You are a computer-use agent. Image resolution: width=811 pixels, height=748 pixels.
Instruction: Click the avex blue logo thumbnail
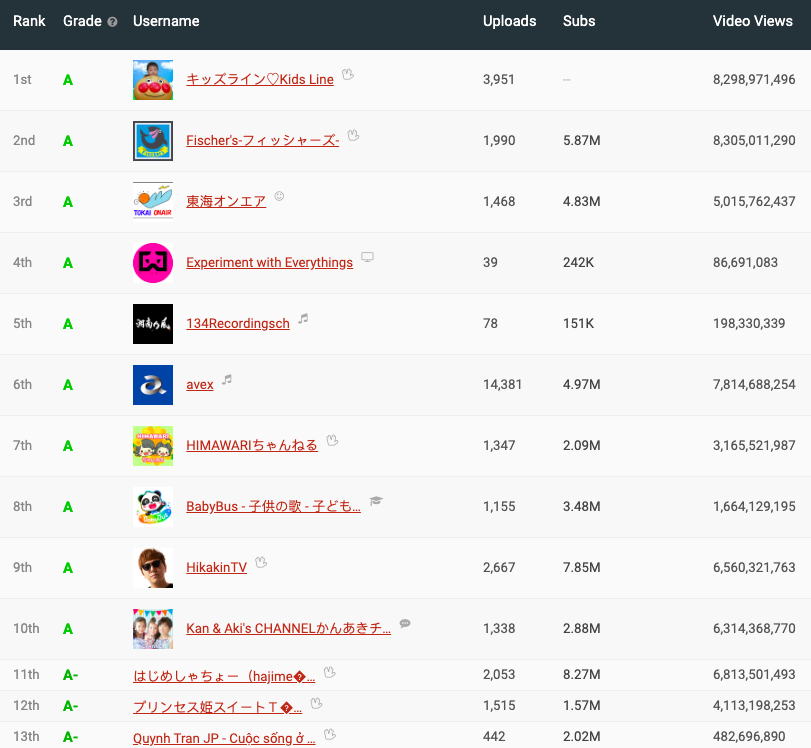tap(153, 385)
